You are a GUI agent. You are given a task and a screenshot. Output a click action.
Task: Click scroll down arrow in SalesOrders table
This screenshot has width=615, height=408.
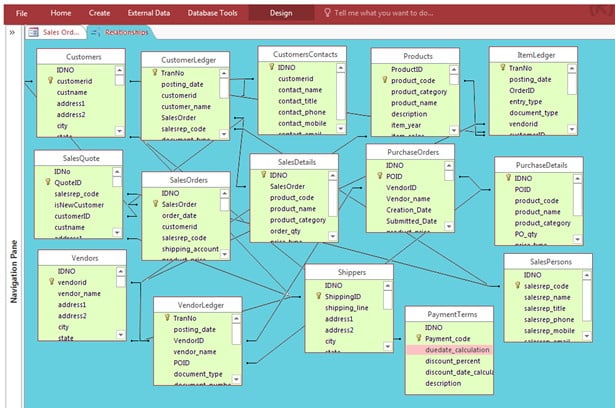coord(225,255)
